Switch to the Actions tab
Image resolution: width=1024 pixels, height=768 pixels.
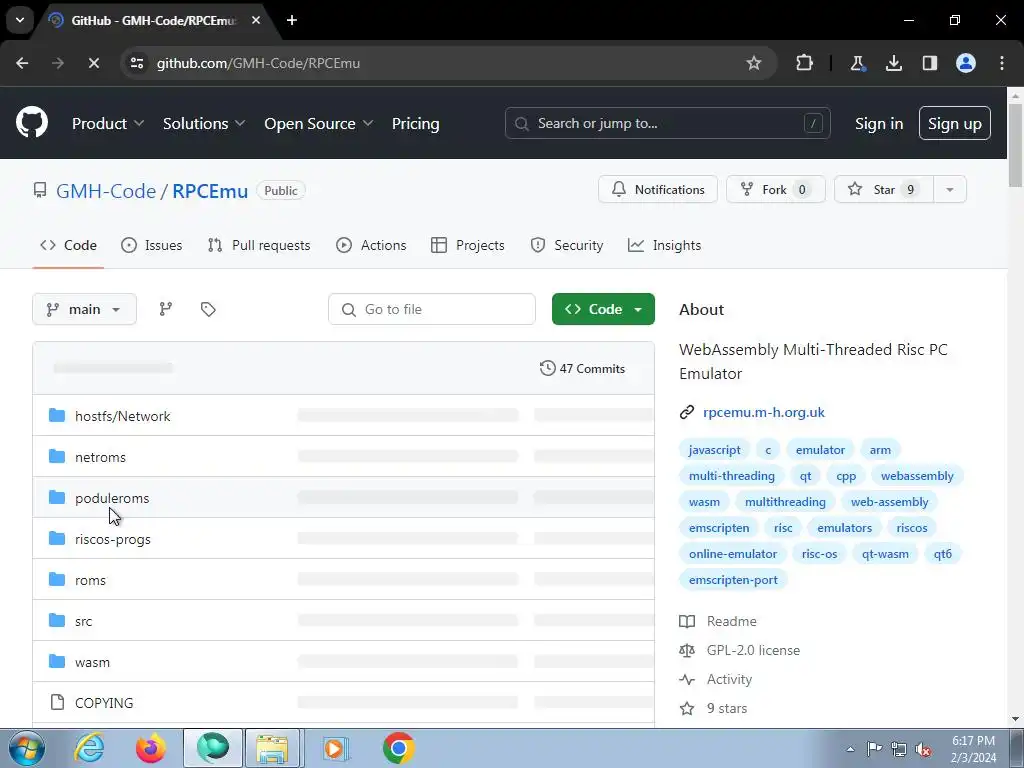(x=371, y=245)
